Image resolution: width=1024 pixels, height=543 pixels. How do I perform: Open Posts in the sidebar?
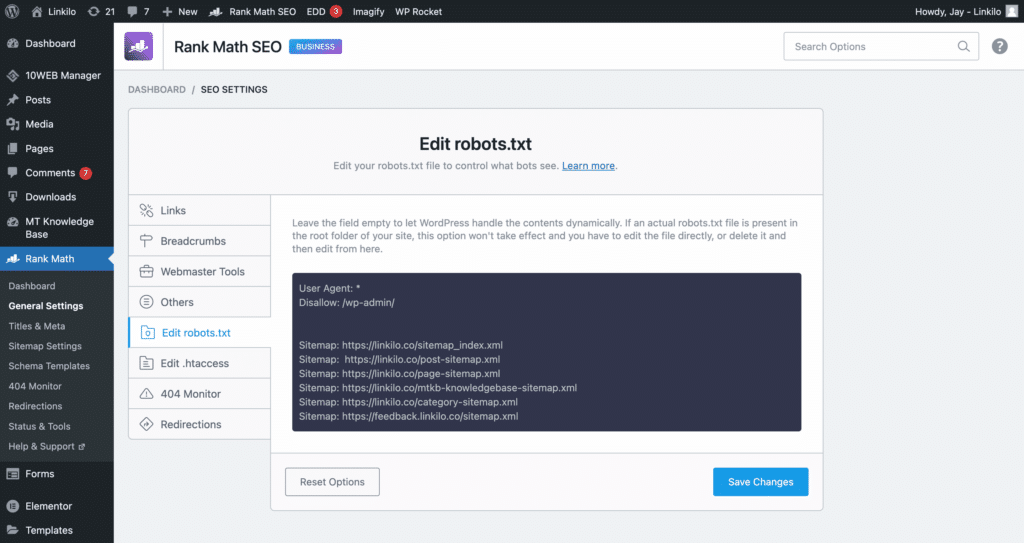pyautogui.click(x=57, y=100)
